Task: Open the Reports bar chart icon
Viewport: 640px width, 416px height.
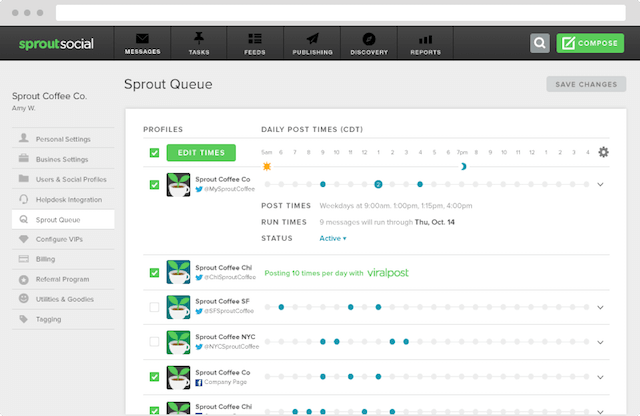Action: 425,39
